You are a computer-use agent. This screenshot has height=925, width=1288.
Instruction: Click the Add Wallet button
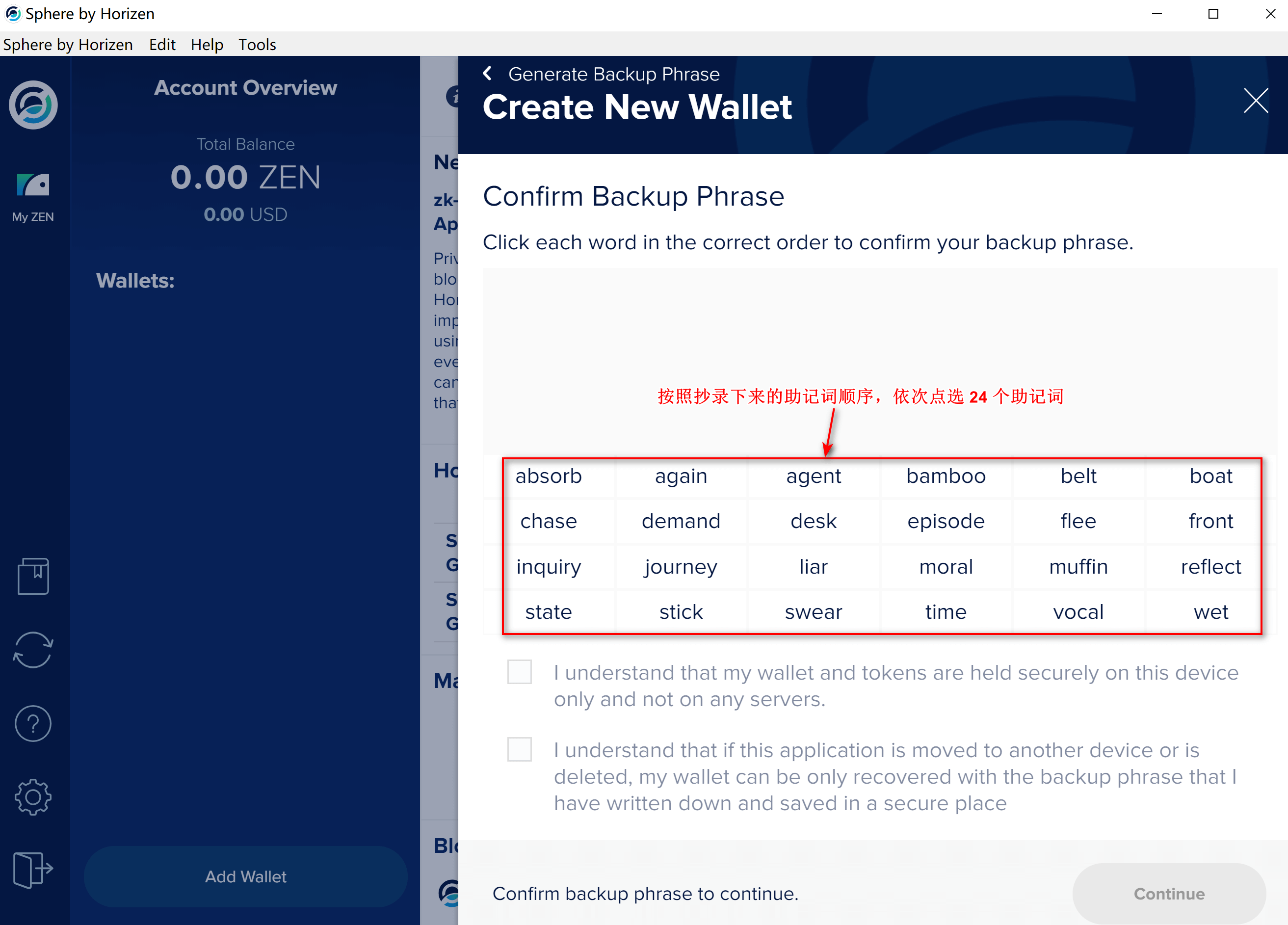(x=245, y=877)
